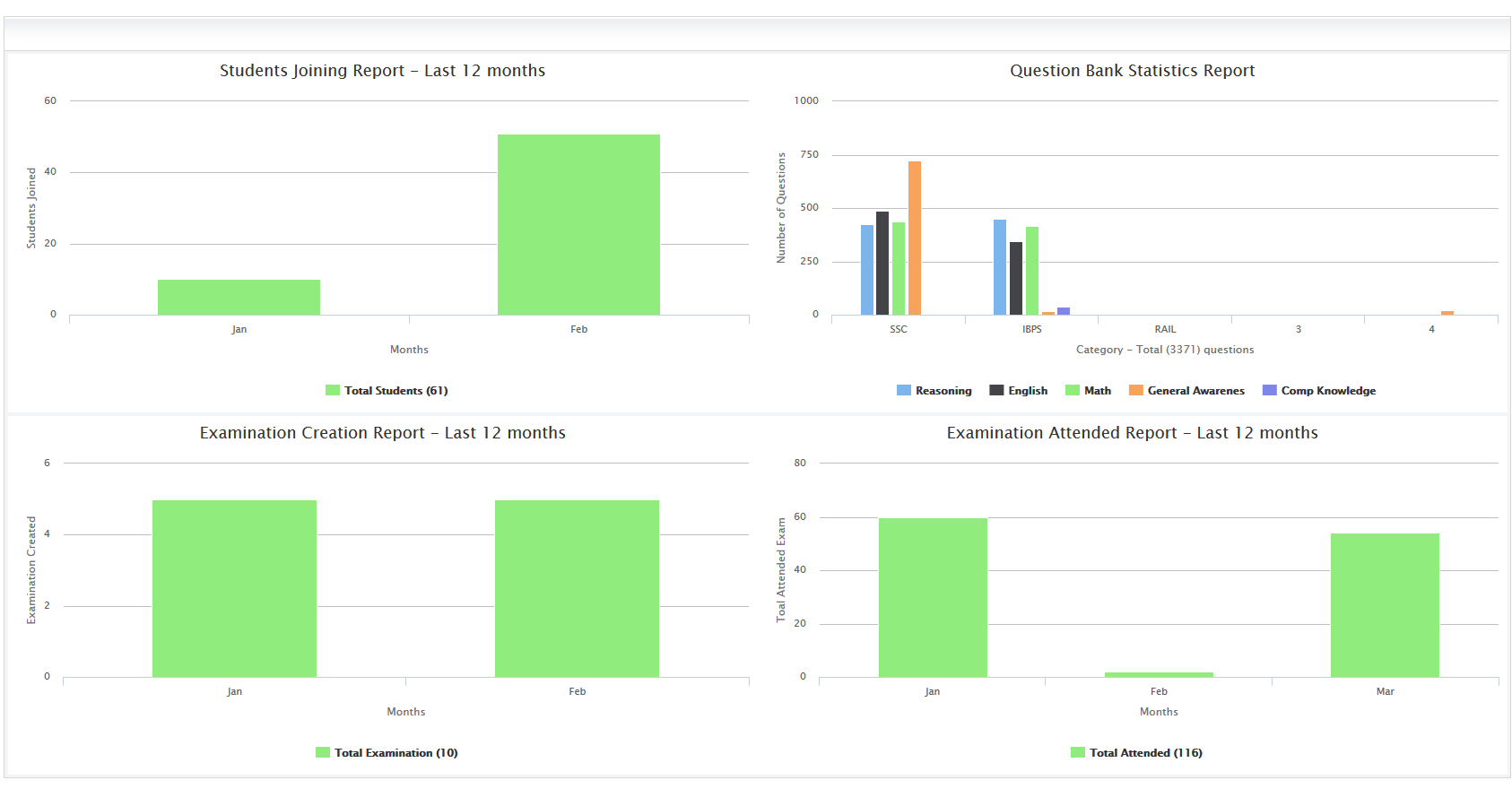Toggle the Math series legend
Screen dimensions: 1512x806
tap(1088, 390)
